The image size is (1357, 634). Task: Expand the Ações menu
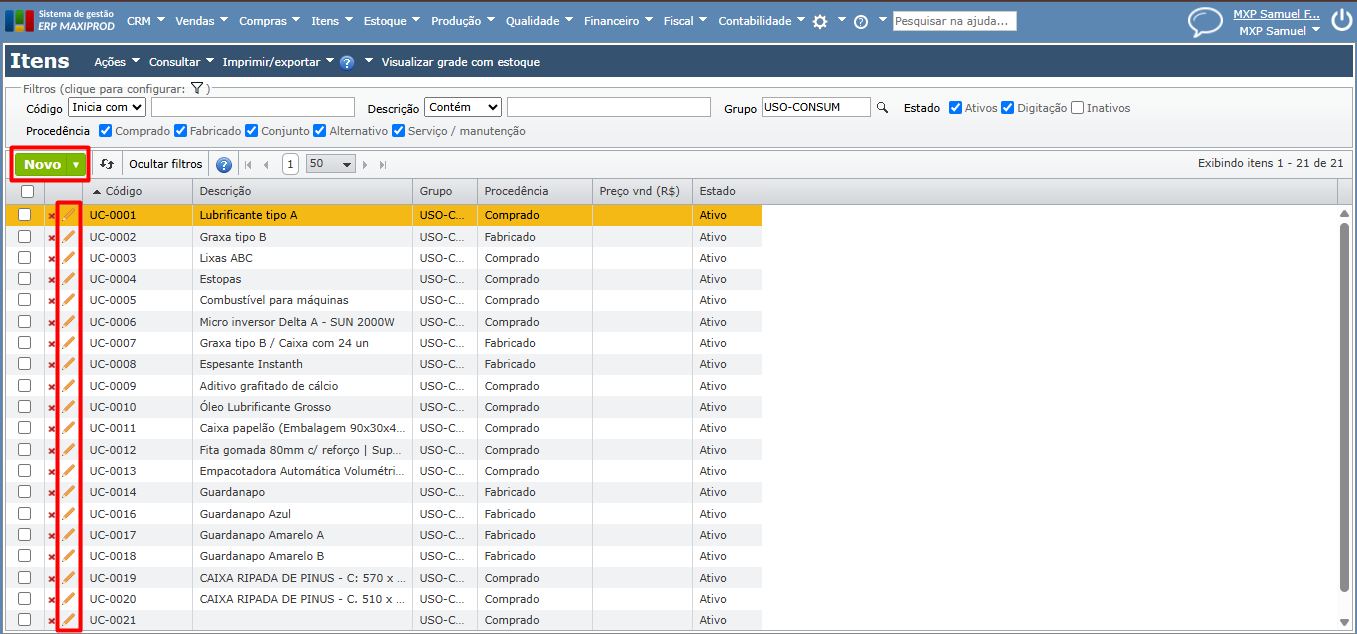(117, 62)
